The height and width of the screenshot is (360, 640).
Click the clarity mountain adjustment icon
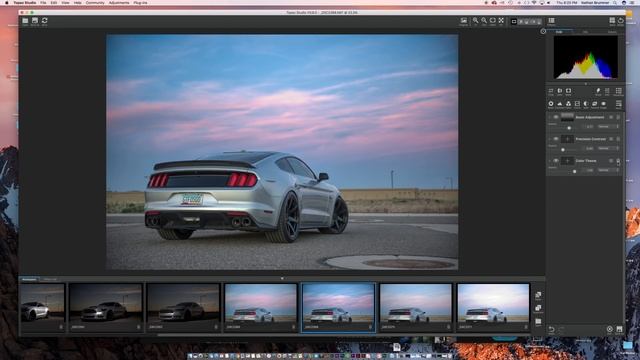coord(560,104)
